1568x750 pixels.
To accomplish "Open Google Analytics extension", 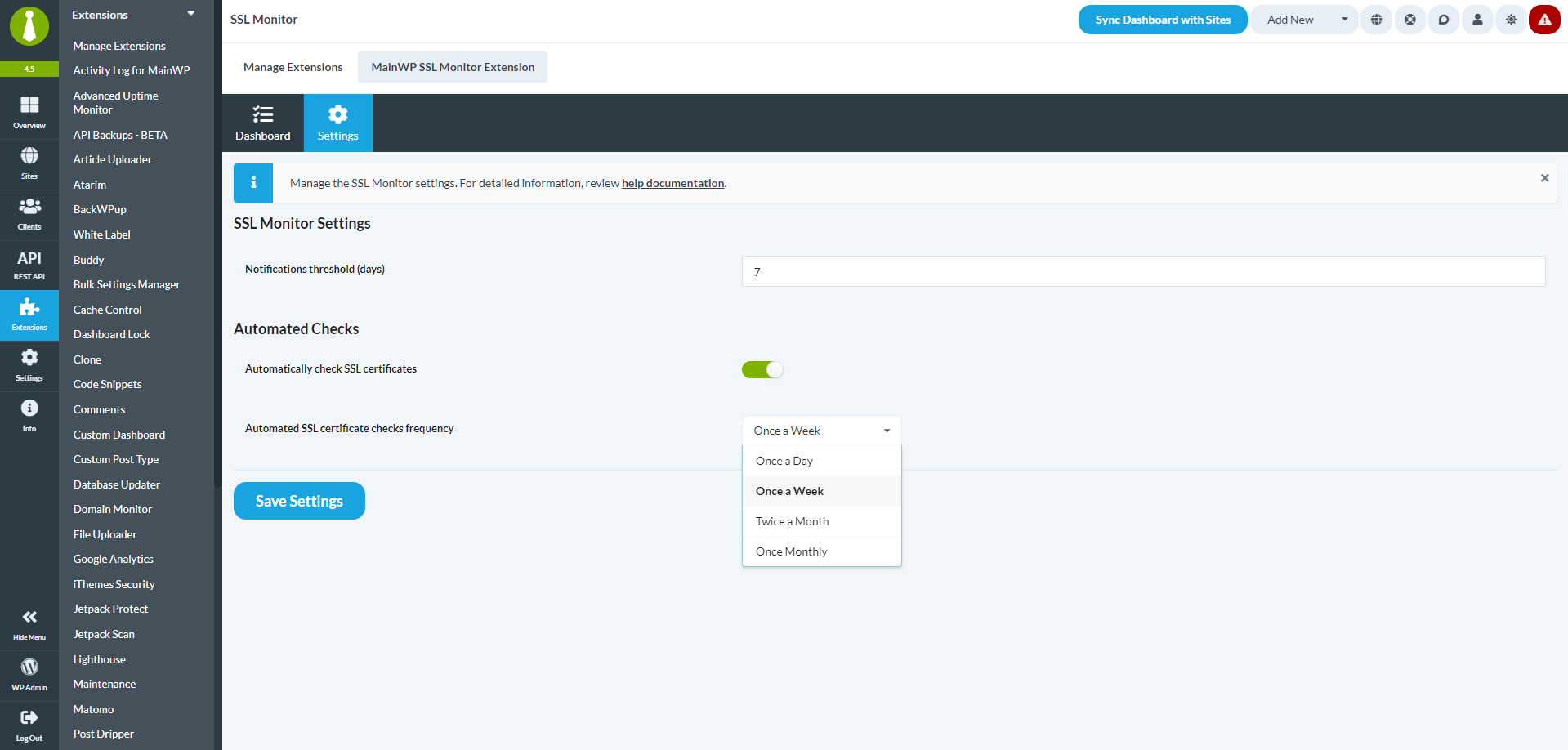I will pos(114,559).
